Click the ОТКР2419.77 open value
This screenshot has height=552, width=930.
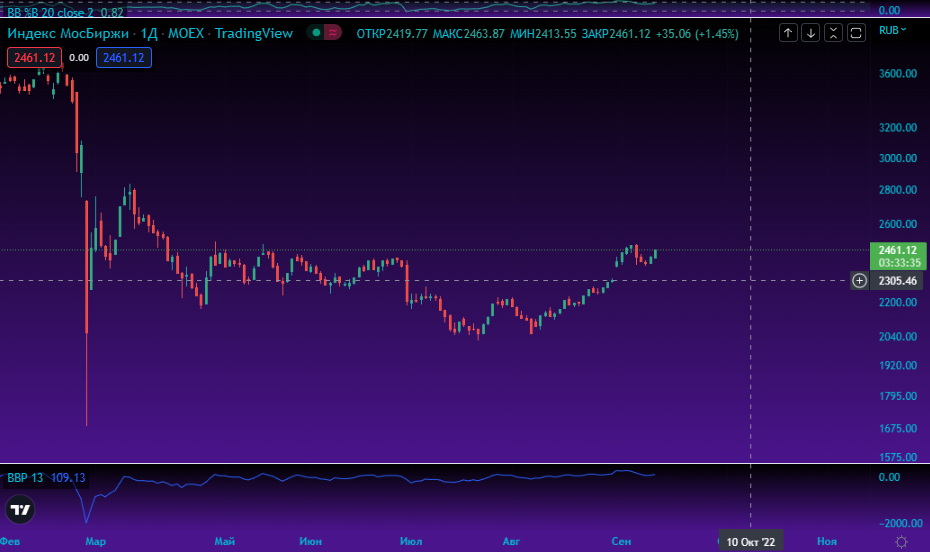coord(391,34)
